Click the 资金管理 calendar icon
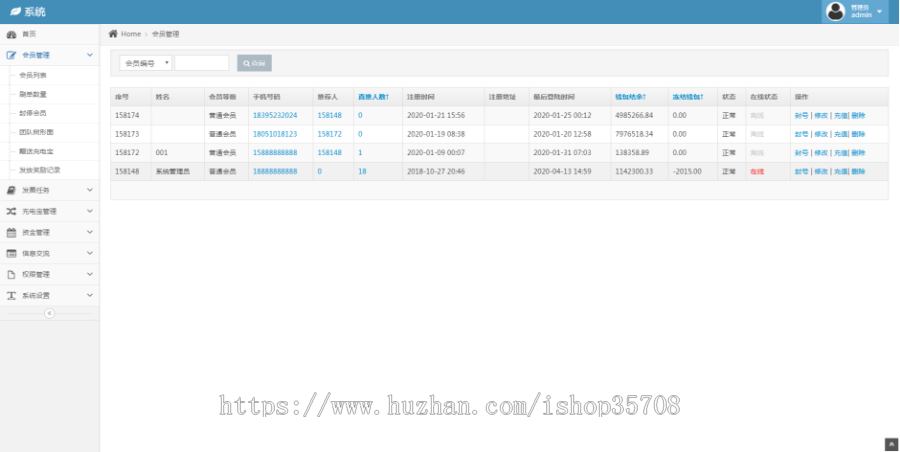Screen dimensions: 900x452 coord(11,233)
